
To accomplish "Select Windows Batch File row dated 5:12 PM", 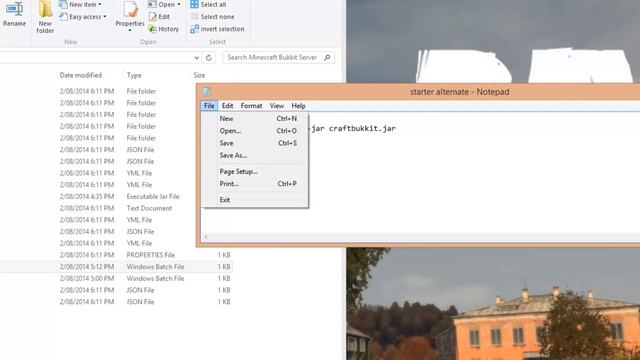I will [x=116, y=267].
